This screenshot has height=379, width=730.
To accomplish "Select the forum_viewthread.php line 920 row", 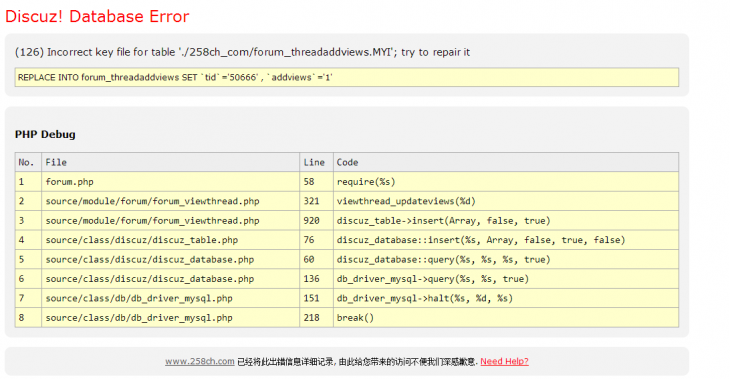I will 346,221.
